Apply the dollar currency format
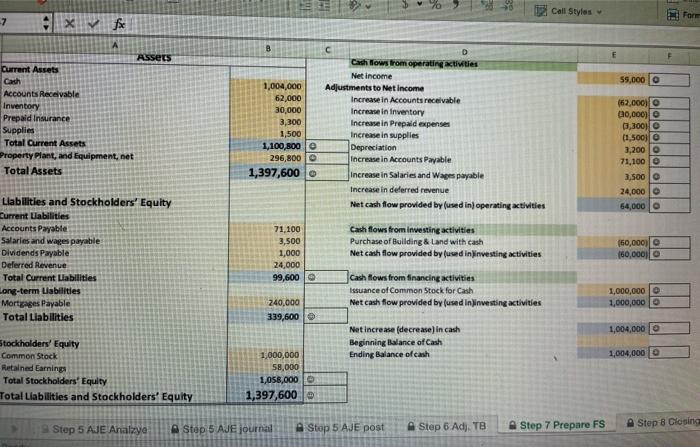The width and height of the screenshot is (700, 447). coord(405,4)
